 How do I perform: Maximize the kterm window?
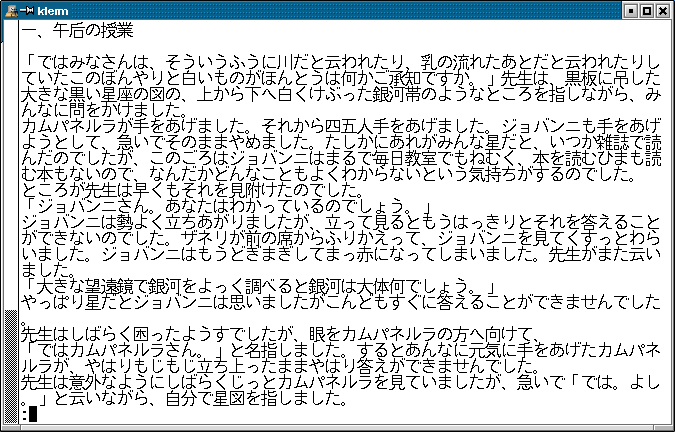point(647,11)
